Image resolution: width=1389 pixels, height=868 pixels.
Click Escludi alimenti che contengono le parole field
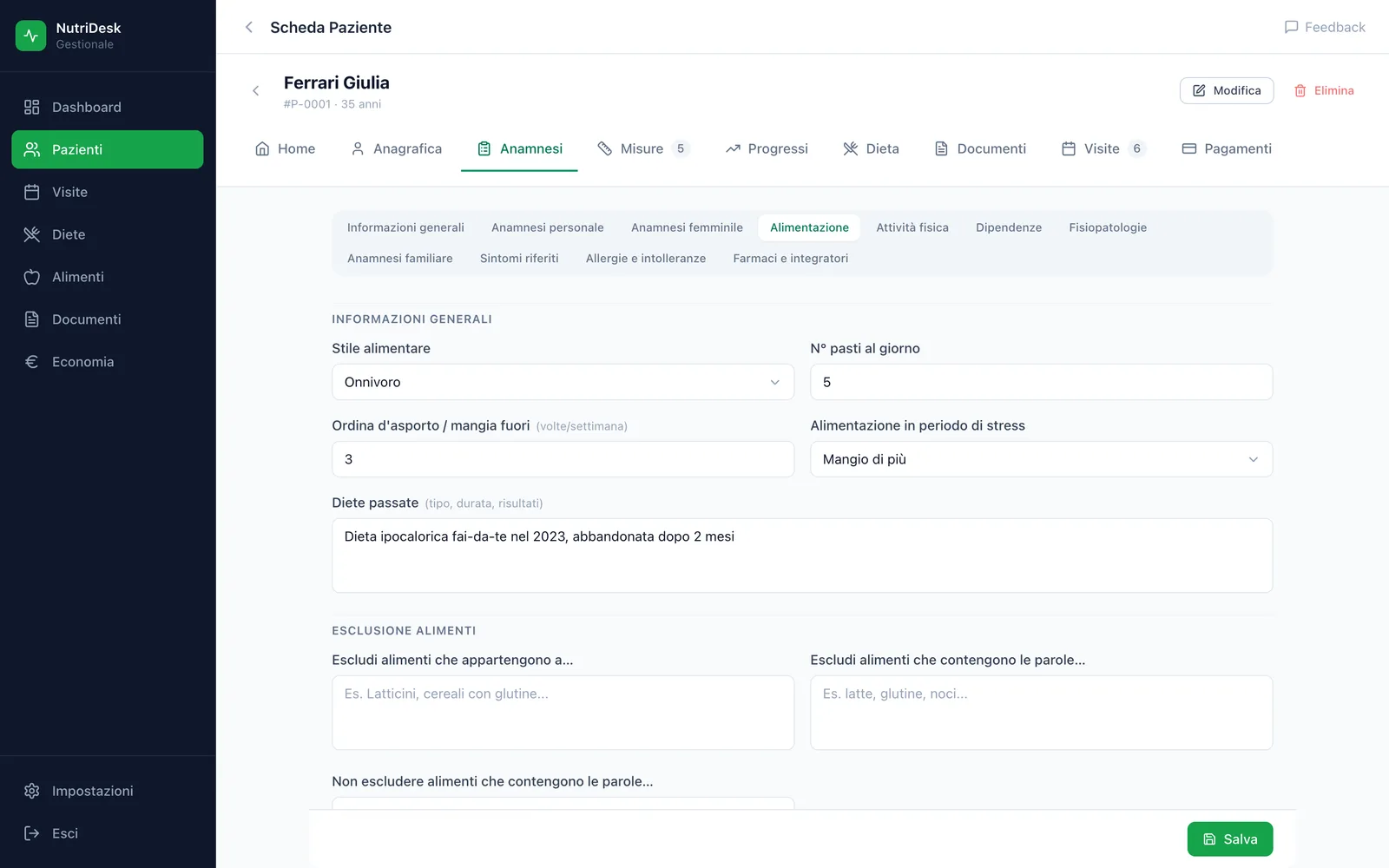pyautogui.click(x=1041, y=713)
